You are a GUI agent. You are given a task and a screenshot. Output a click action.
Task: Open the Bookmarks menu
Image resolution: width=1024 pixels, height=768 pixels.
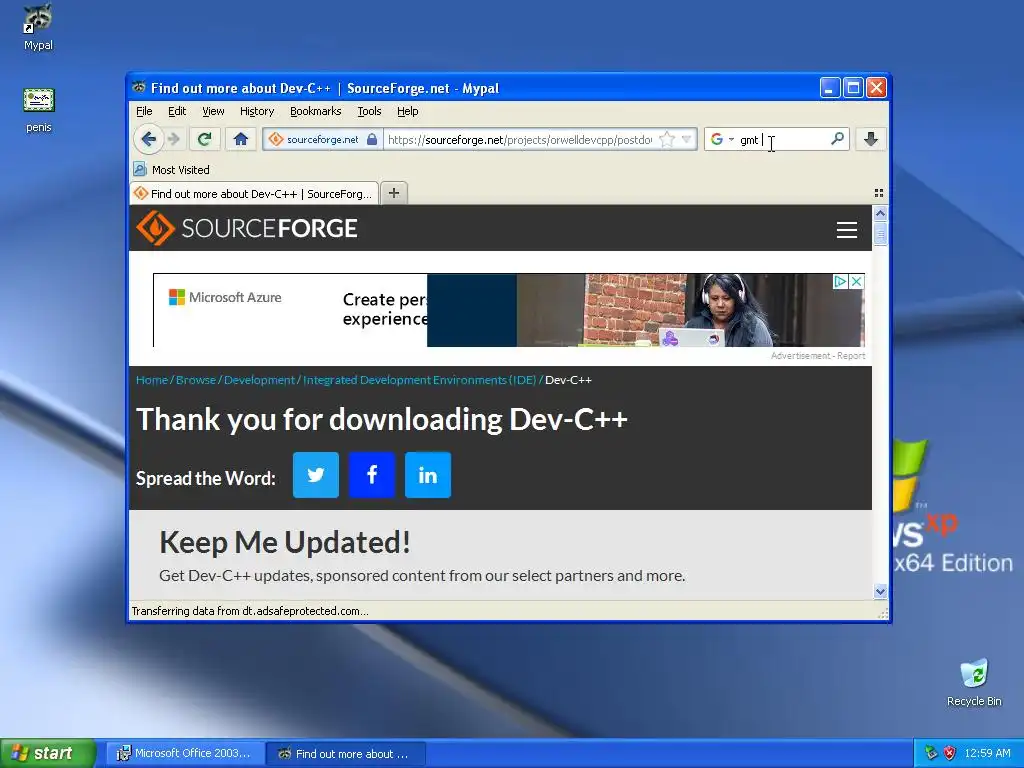click(x=315, y=111)
